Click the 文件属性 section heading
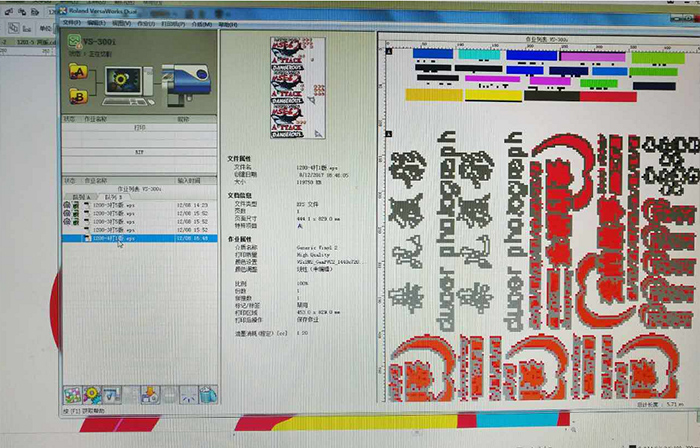Viewport: 700px width, 448px height. click(239, 158)
